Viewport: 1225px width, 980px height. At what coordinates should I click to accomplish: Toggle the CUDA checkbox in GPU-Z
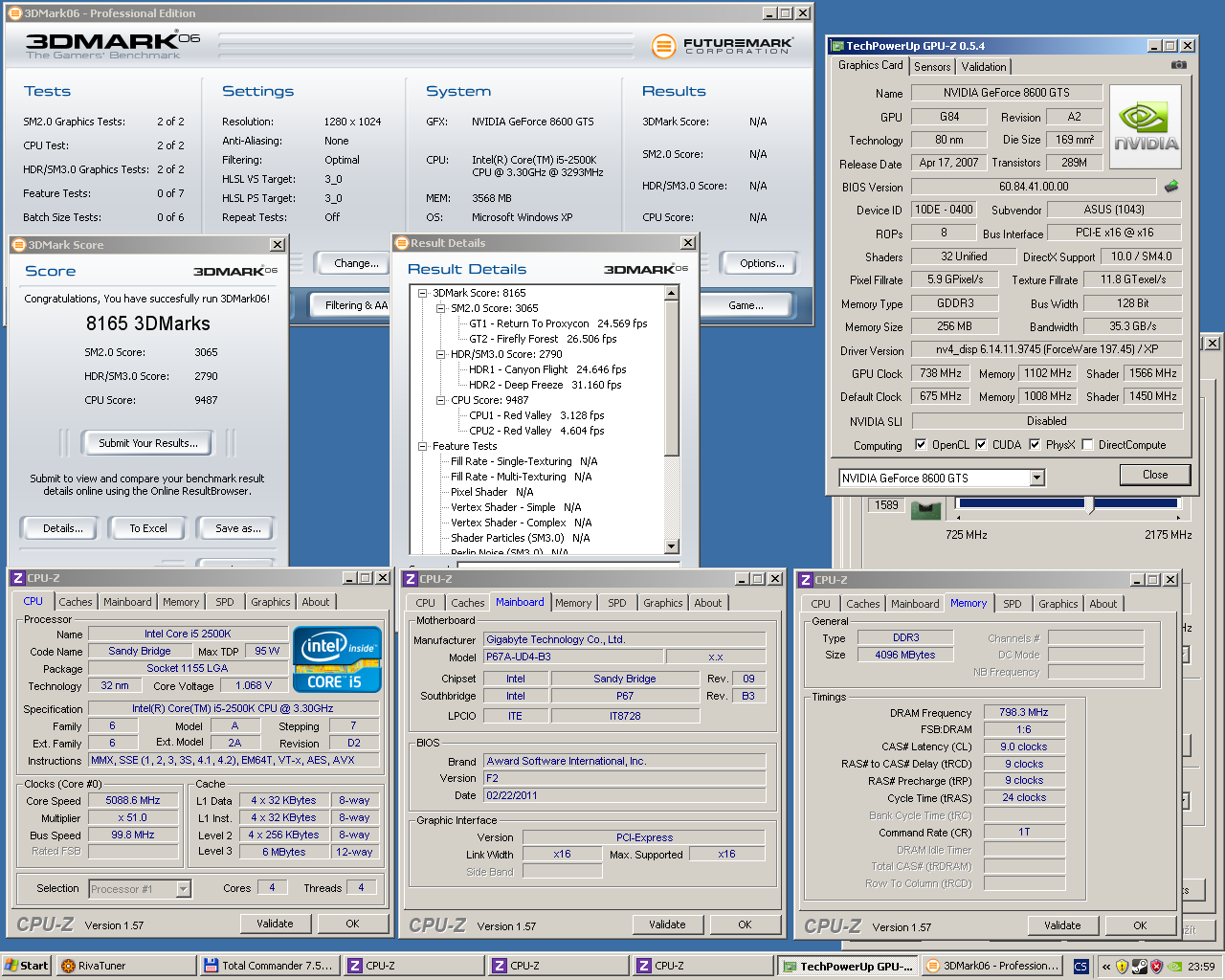click(x=981, y=444)
